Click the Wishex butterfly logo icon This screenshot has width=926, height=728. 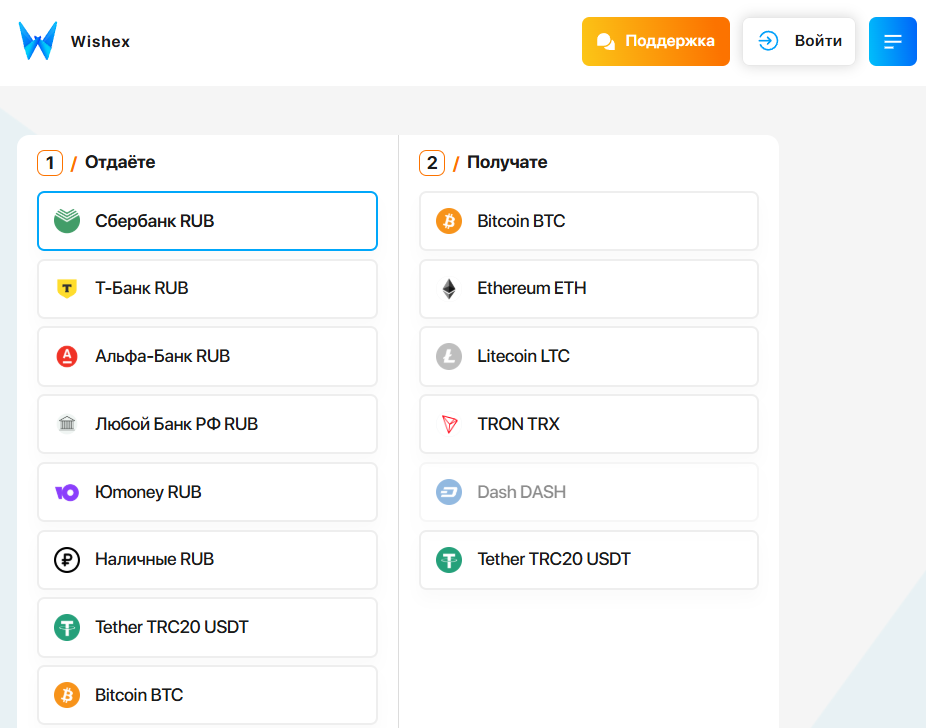pos(38,41)
